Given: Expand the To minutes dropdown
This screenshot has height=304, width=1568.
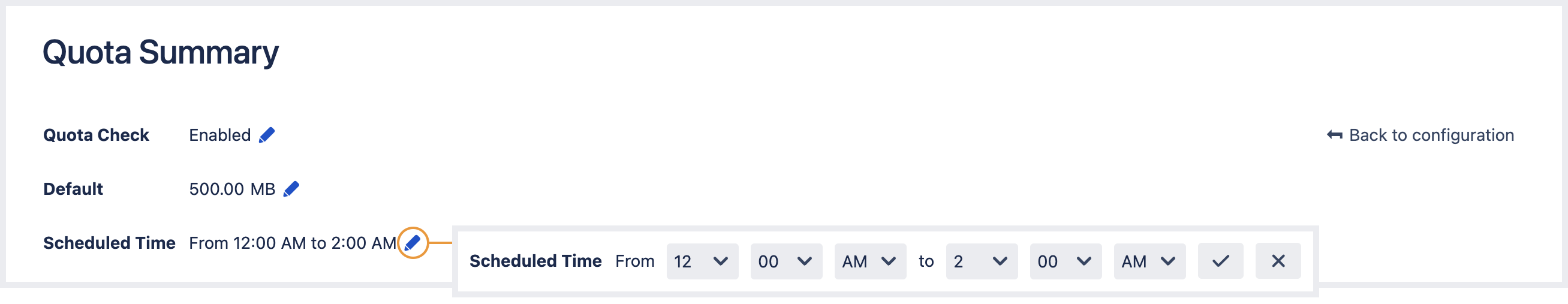Looking at the screenshot, I should tap(1065, 261).
